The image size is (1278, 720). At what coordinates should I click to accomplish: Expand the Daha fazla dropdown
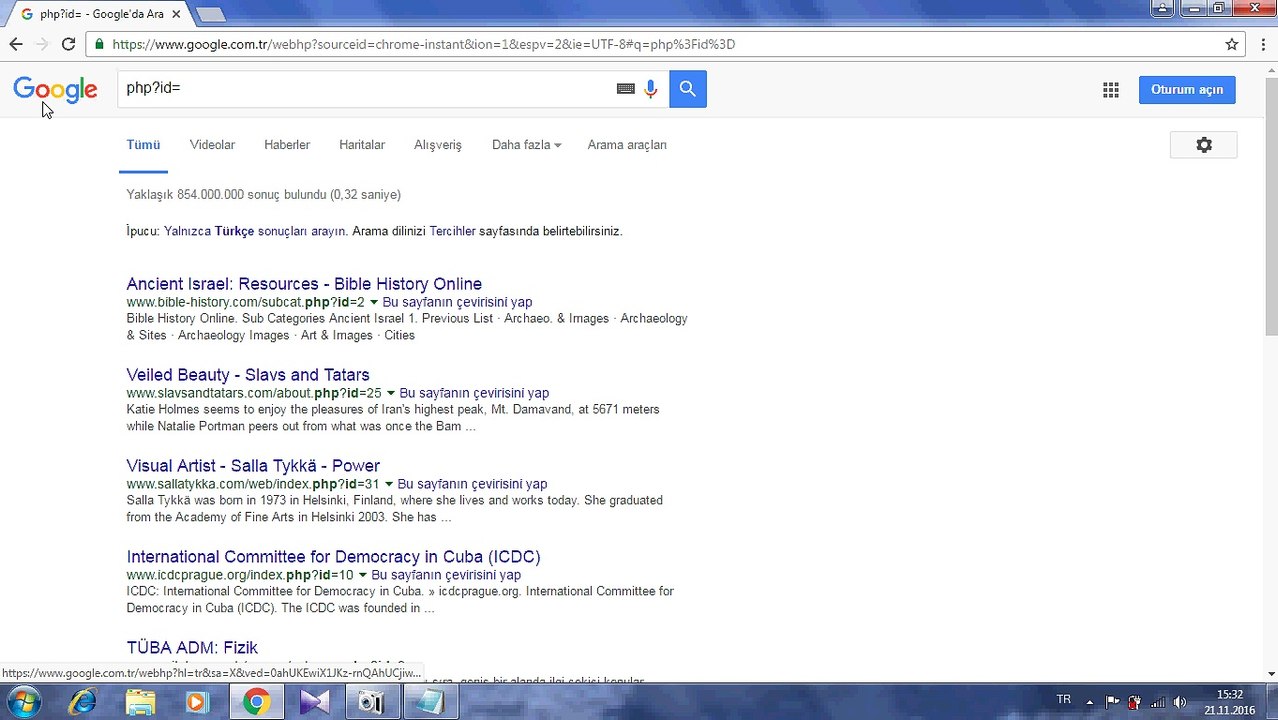tap(526, 145)
